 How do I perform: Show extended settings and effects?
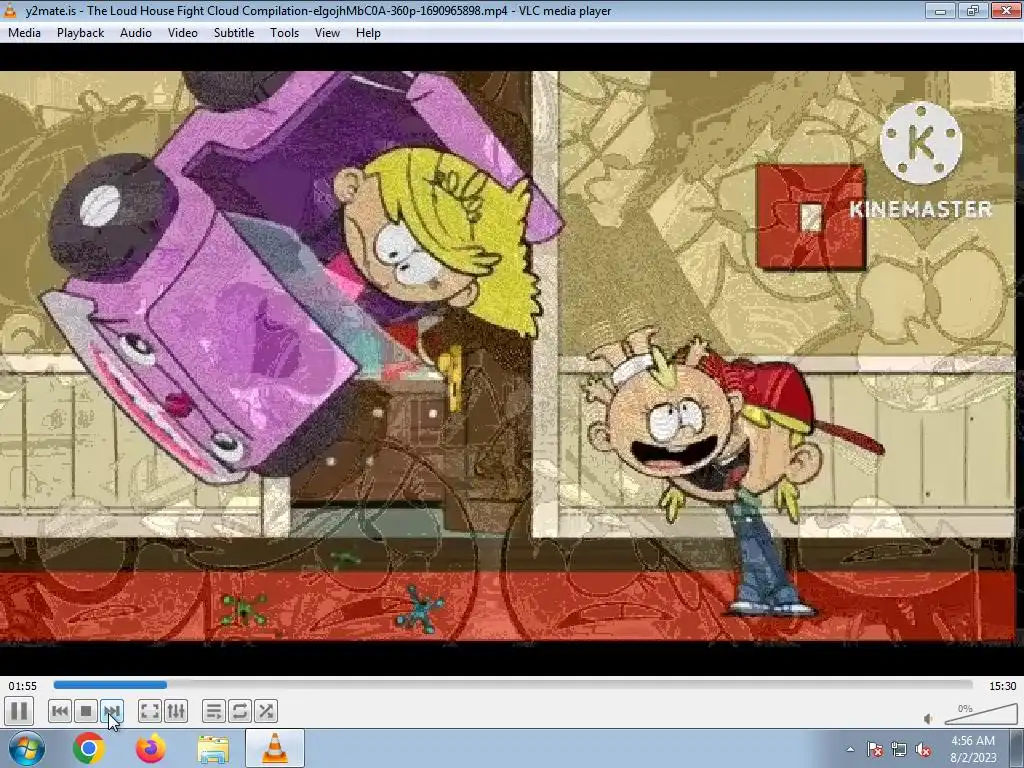click(x=176, y=711)
